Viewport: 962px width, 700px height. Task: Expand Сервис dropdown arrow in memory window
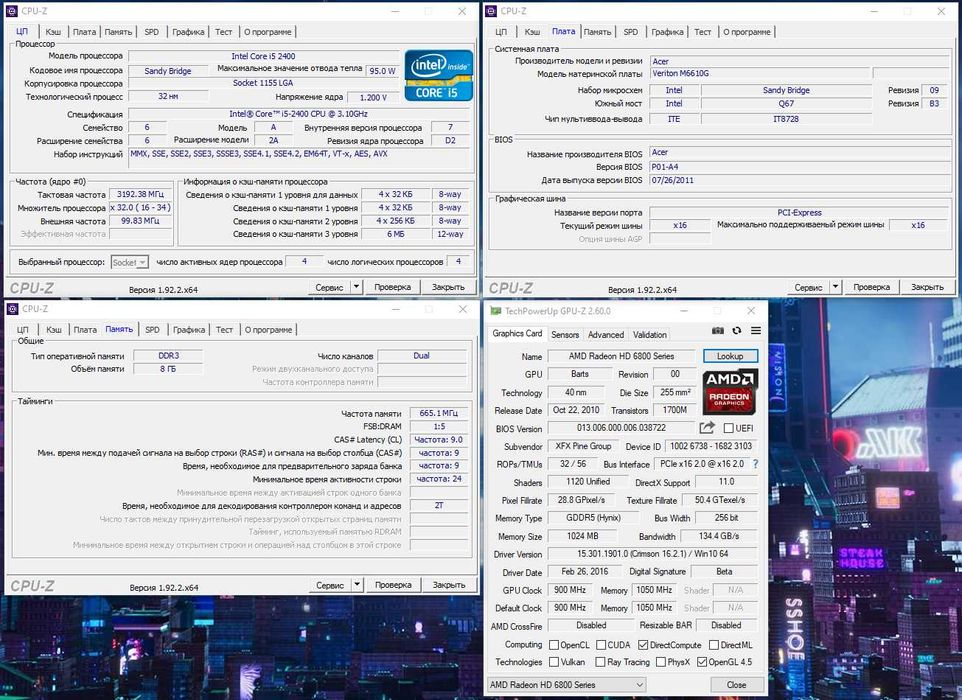point(356,585)
